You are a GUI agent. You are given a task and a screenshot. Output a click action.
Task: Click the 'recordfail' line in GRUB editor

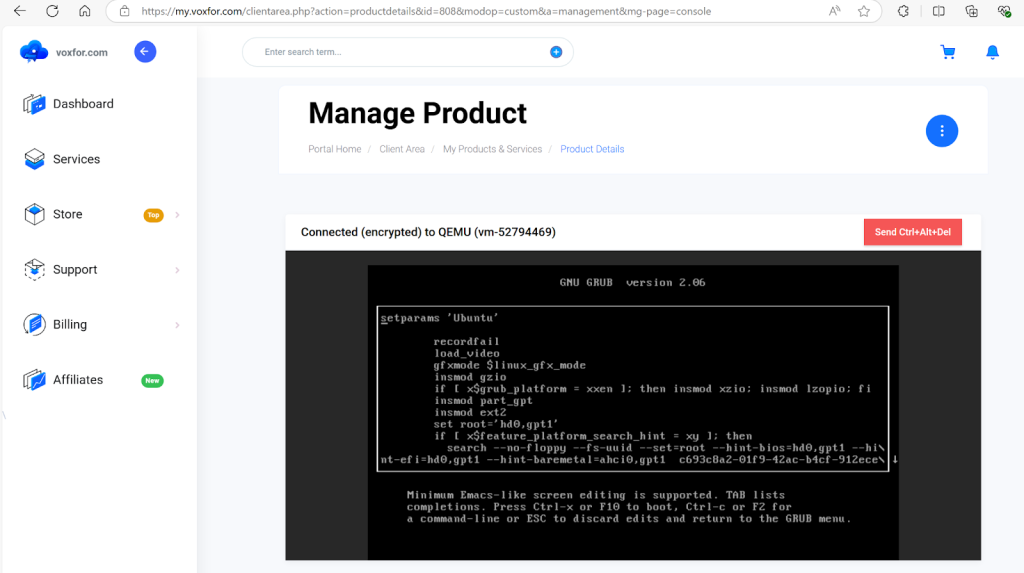pos(466,341)
